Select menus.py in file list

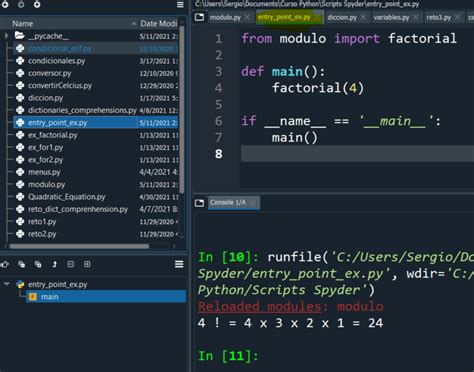point(96,172)
